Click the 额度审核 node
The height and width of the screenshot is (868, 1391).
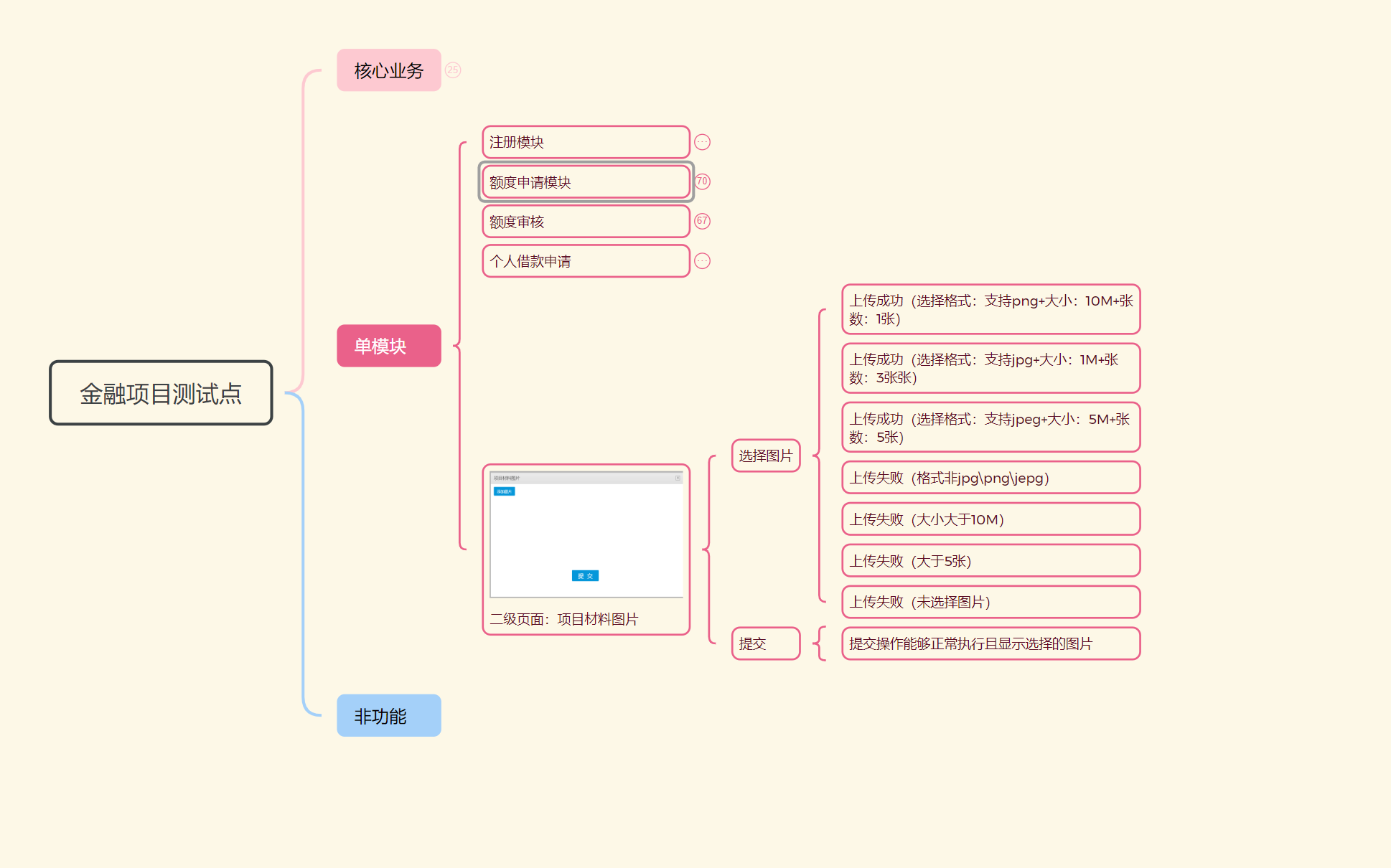585,222
